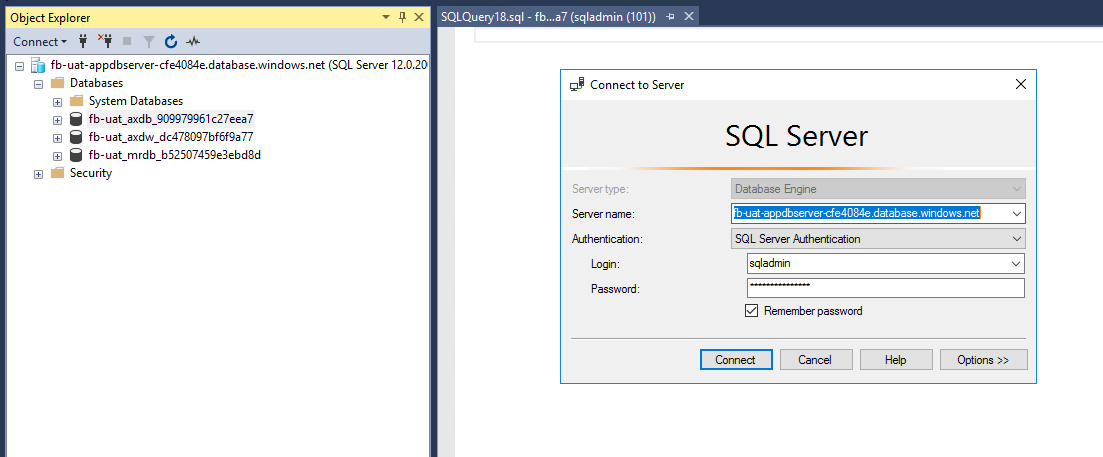Expand the fb-uat_axdw database node

pos(58,138)
